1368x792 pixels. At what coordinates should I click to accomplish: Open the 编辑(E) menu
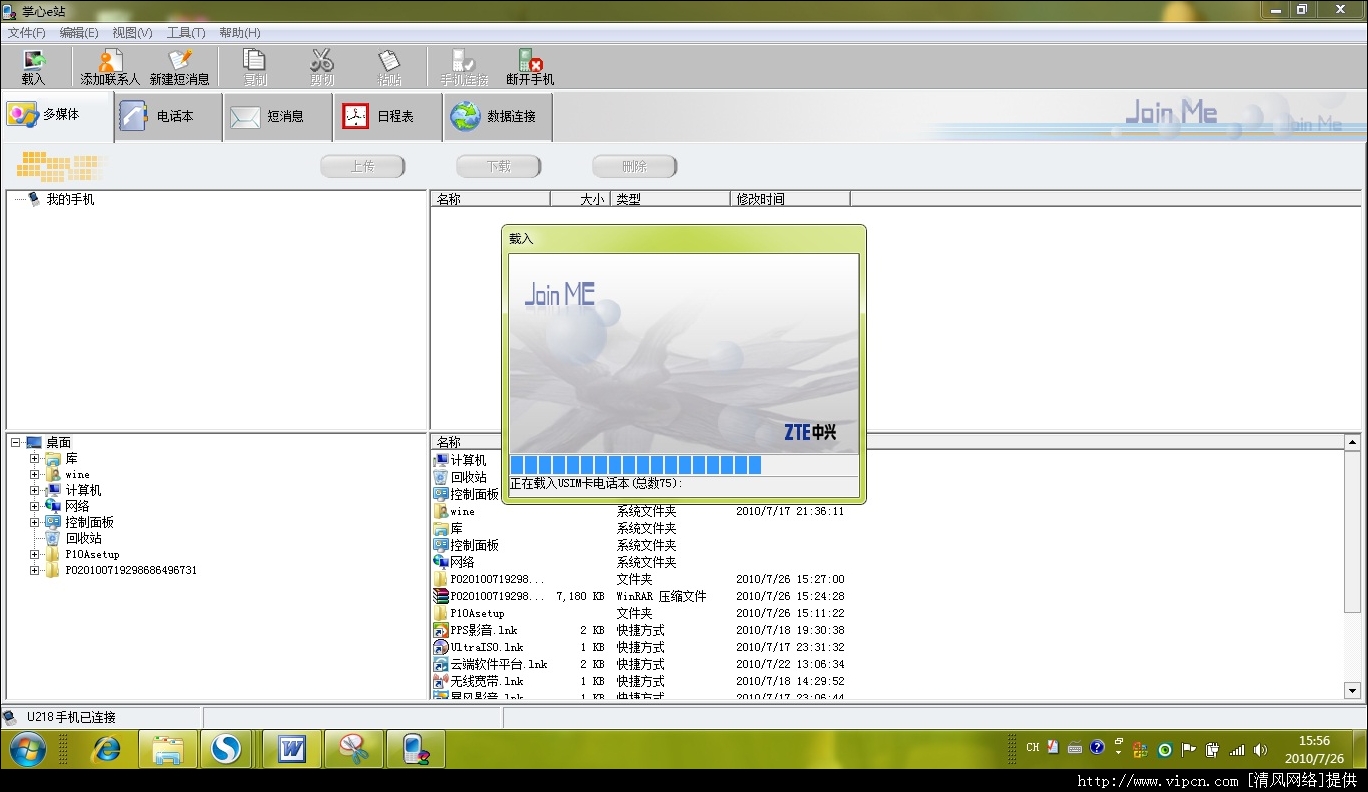[x=79, y=33]
